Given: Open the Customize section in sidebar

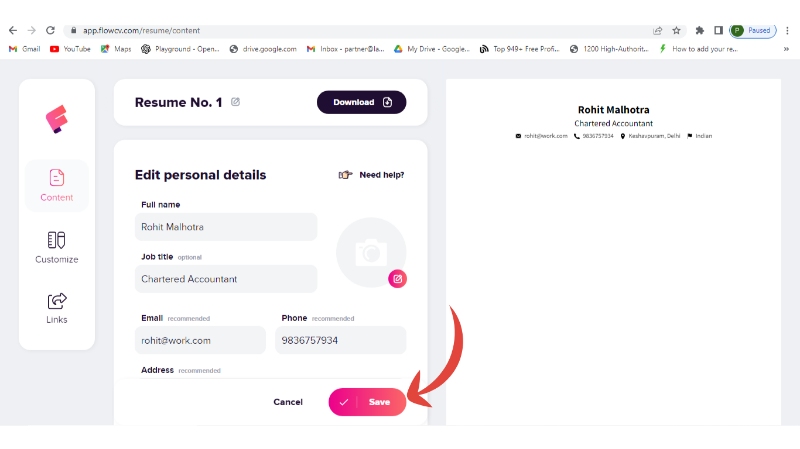Looking at the screenshot, I should 57,247.
